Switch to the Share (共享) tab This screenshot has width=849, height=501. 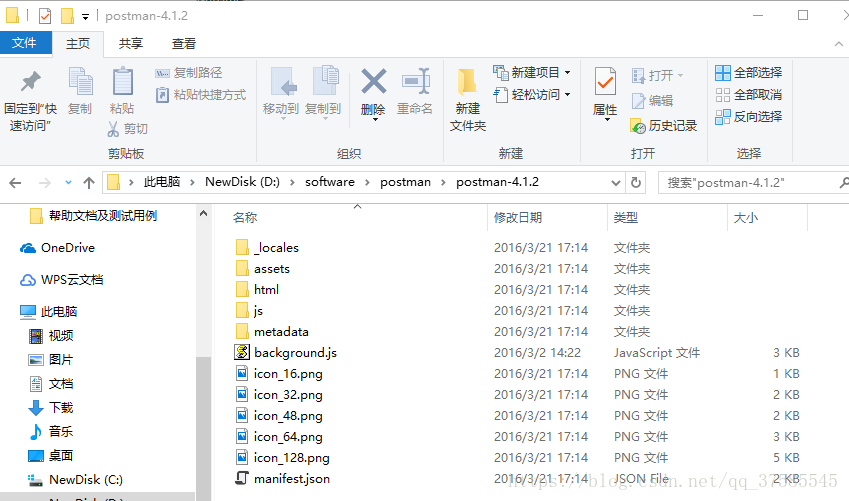pyautogui.click(x=130, y=44)
